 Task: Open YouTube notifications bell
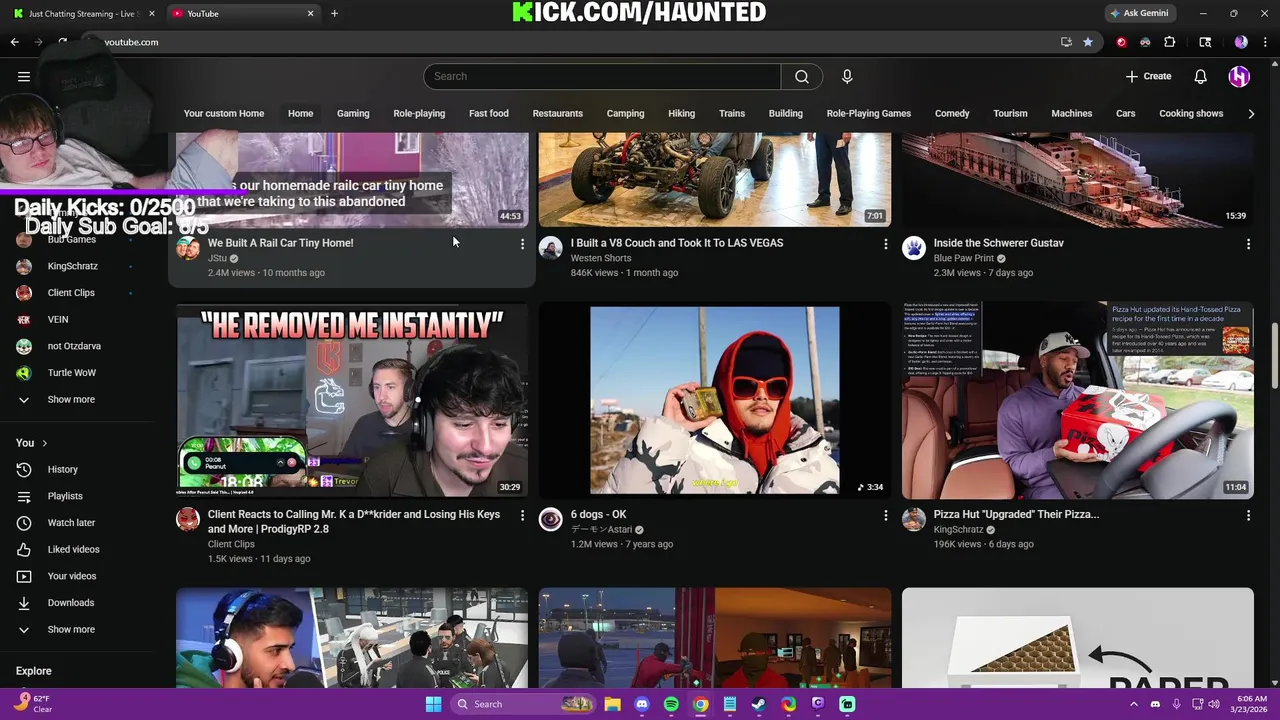[x=1201, y=76]
